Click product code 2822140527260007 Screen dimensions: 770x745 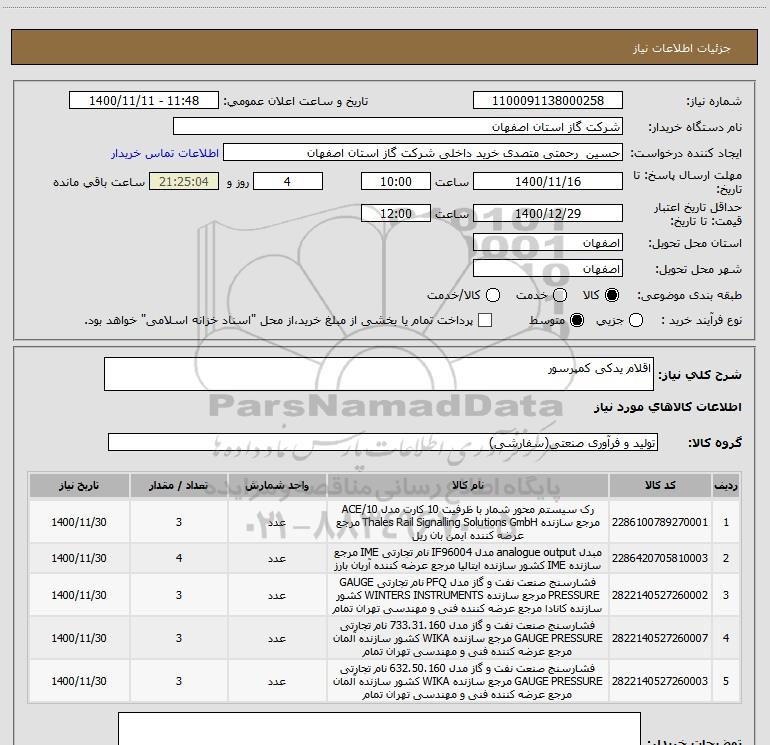click(660, 638)
